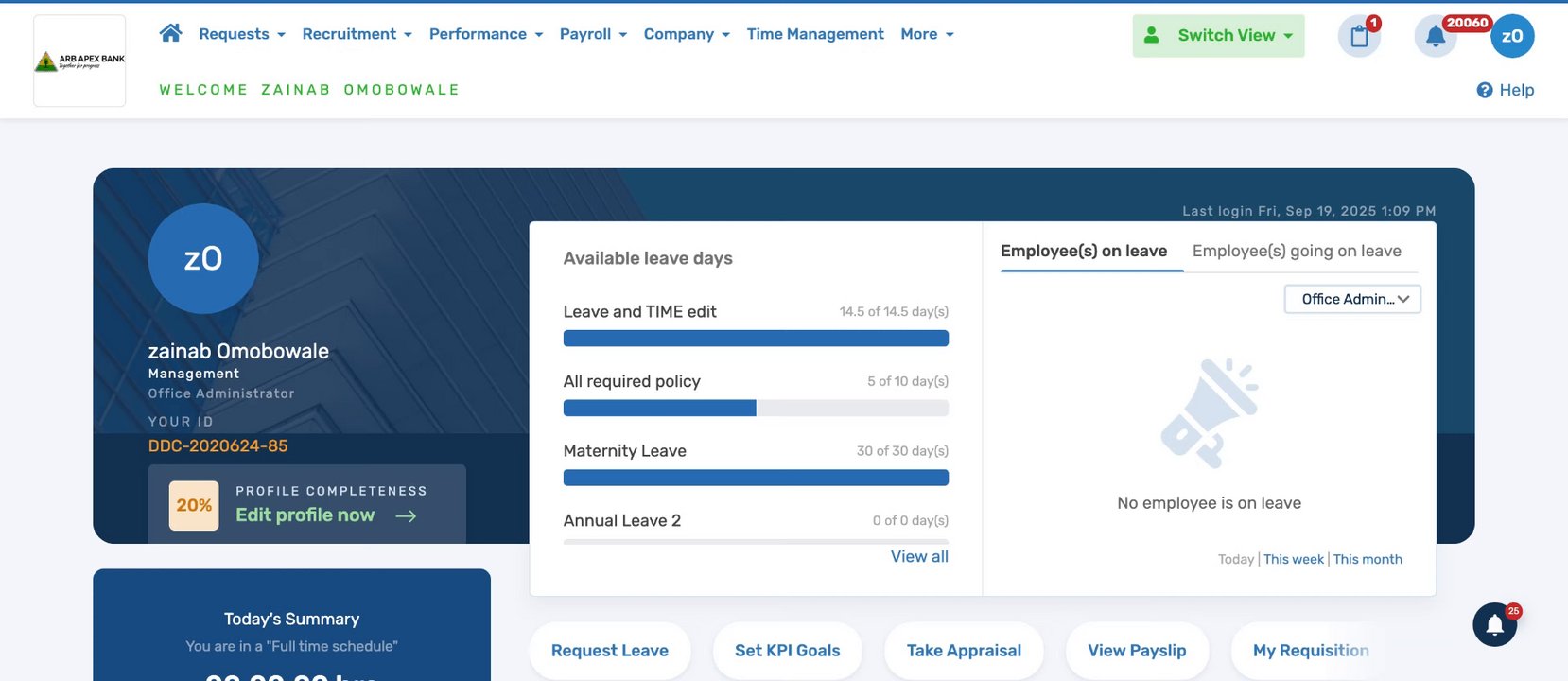Click the Office Administrator job title
Screen dimensions: 1568x681
point(221,393)
